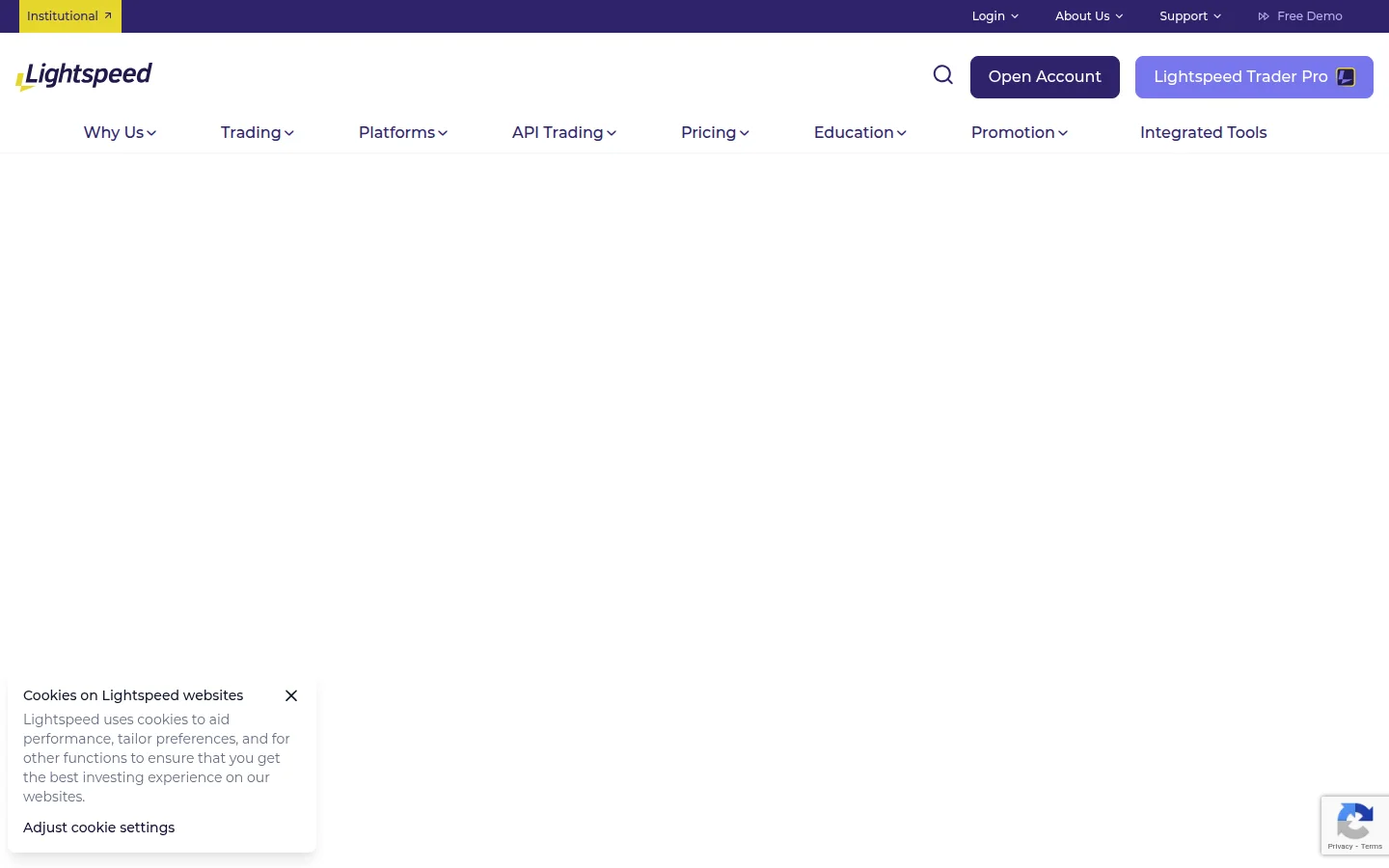This screenshot has height=868, width=1389.
Task: Expand the Education menu
Action: 859,133
